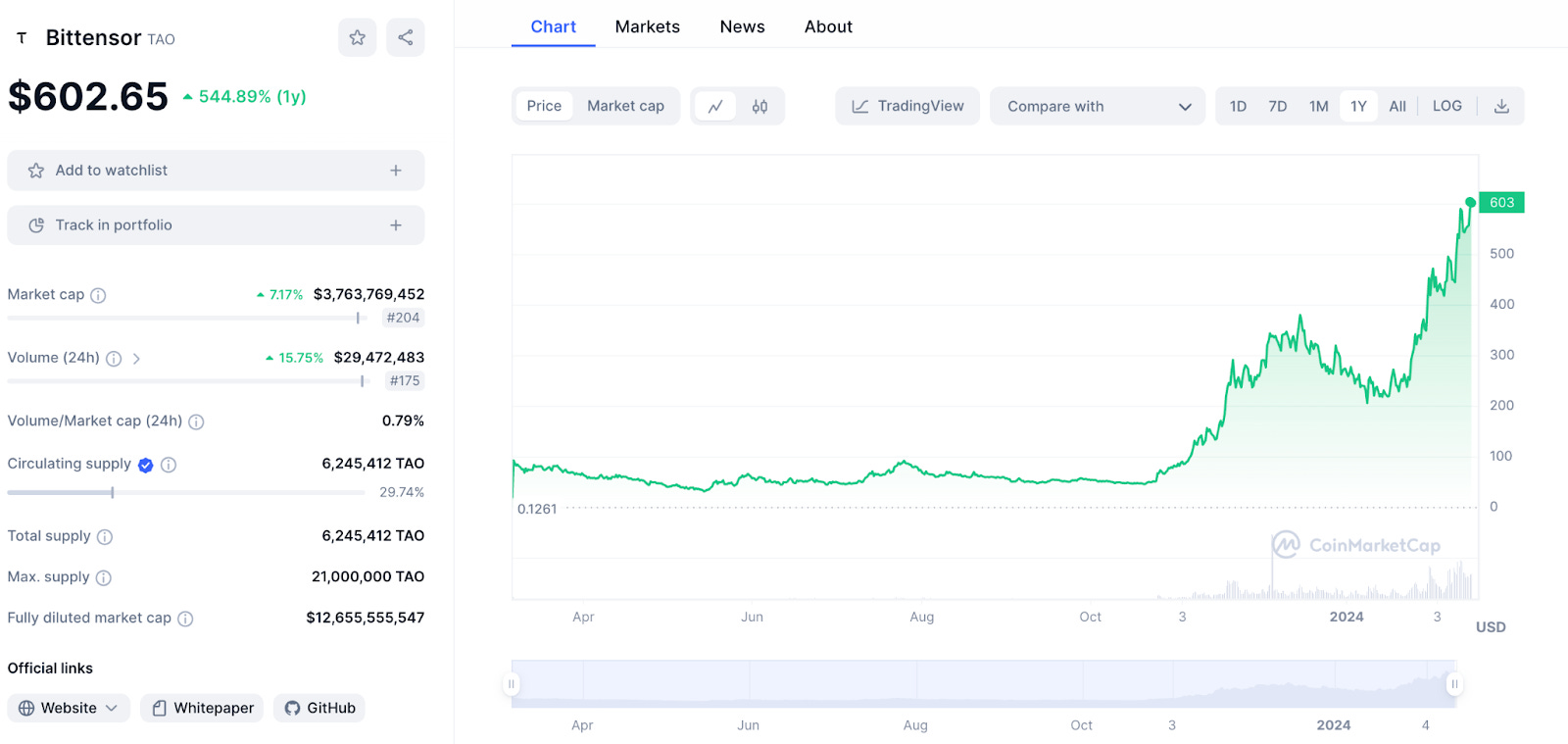The height and width of the screenshot is (744, 1568).
Task: Toggle LOG scale on chart
Action: (1446, 106)
